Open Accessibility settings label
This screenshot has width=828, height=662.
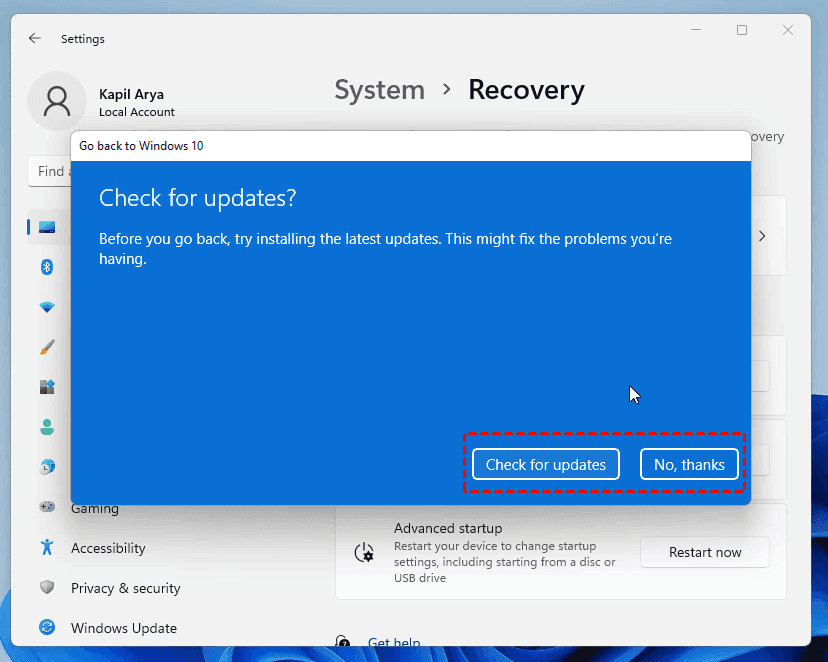tap(108, 548)
